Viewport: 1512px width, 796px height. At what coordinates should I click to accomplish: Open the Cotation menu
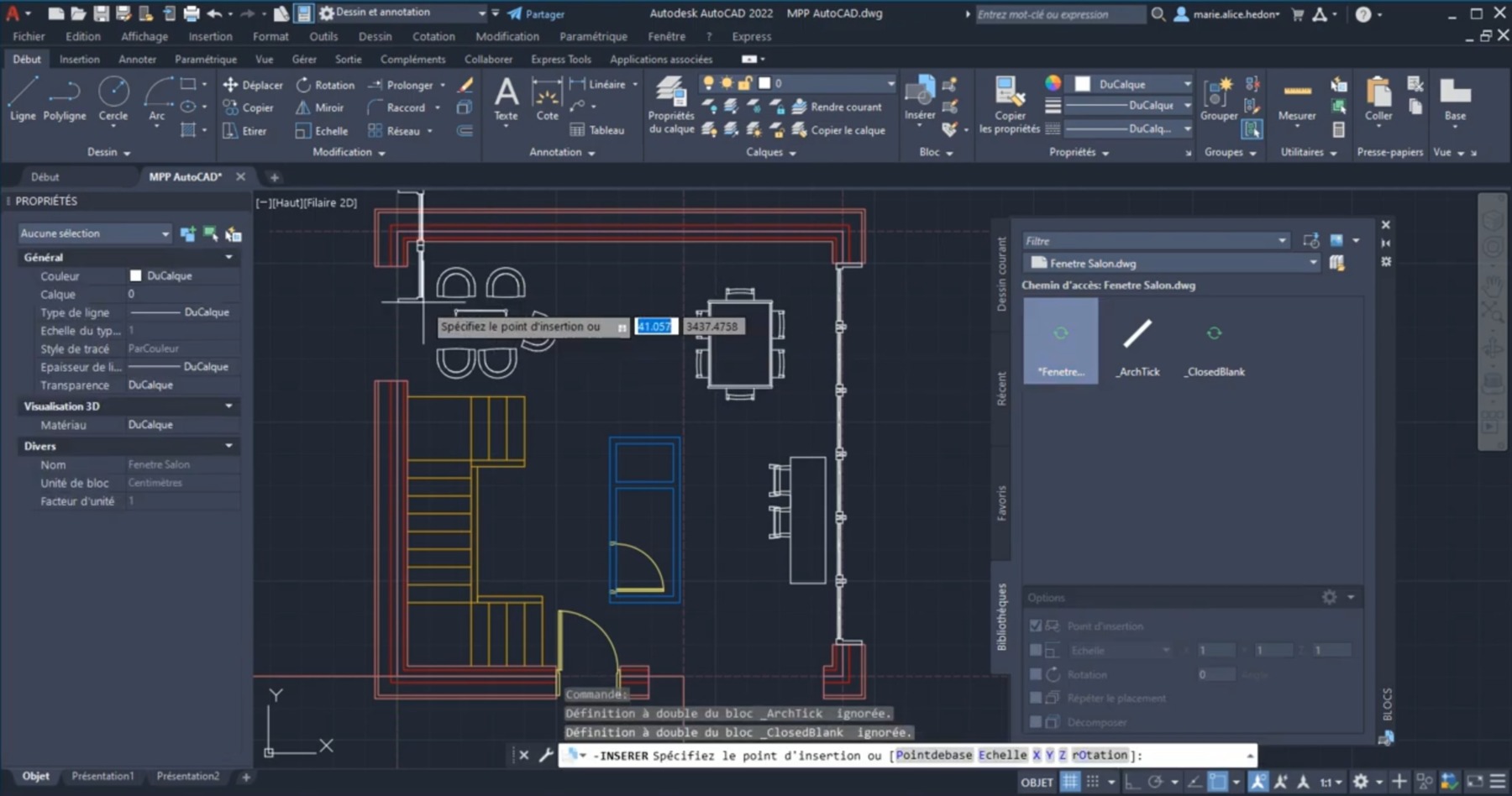433,36
